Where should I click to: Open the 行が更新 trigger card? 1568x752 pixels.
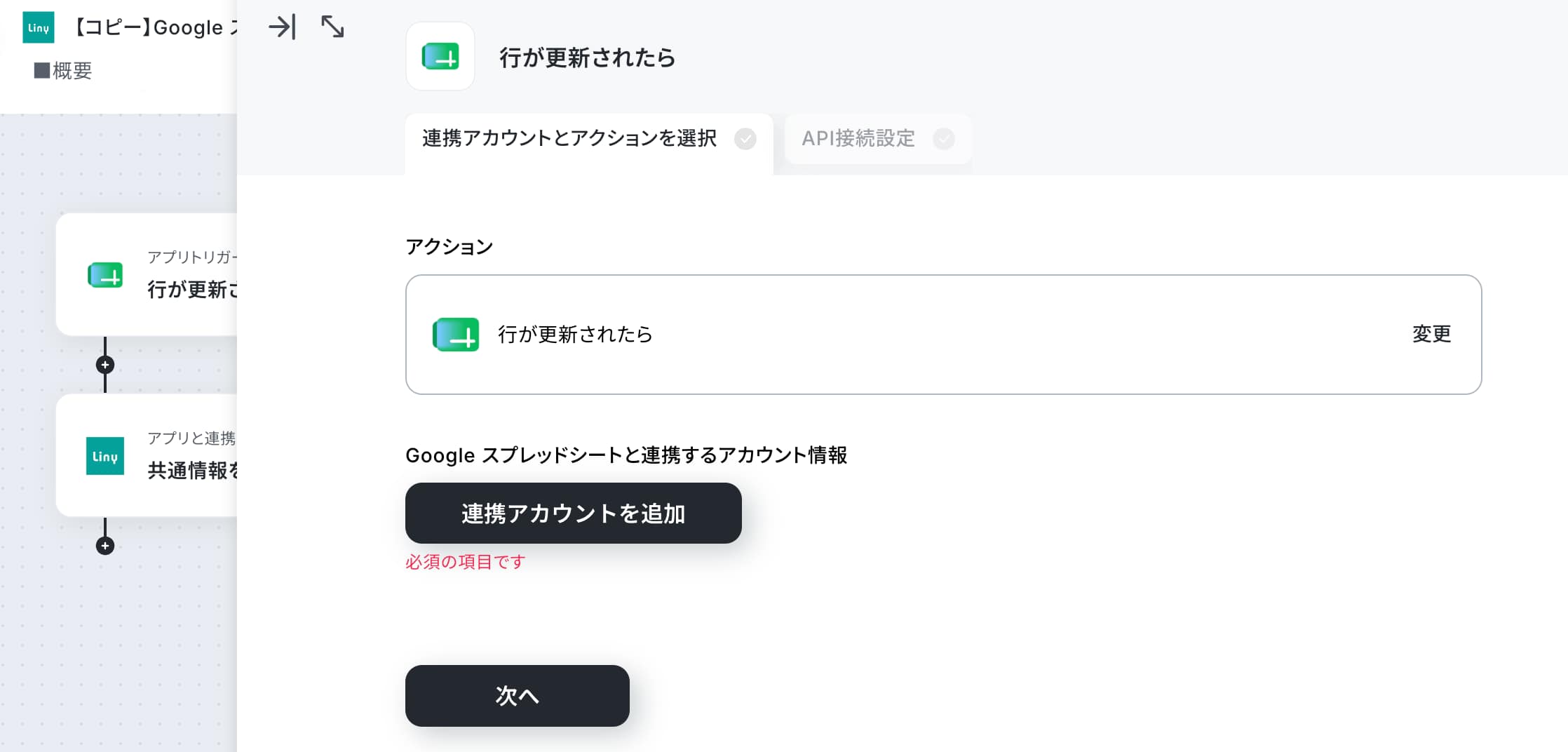147,275
